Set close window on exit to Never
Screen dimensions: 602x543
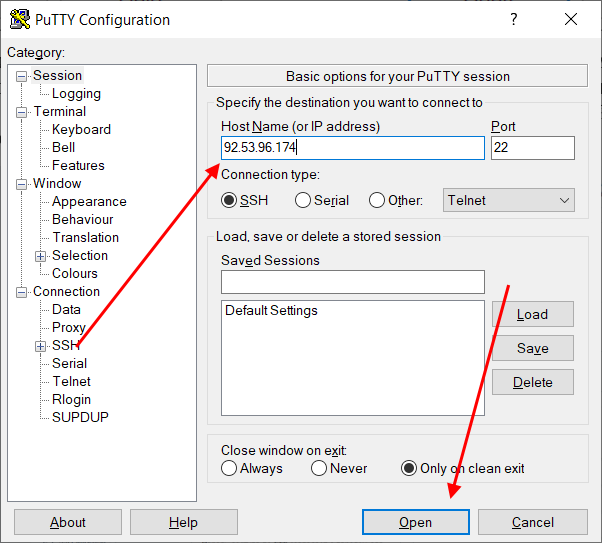319,468
